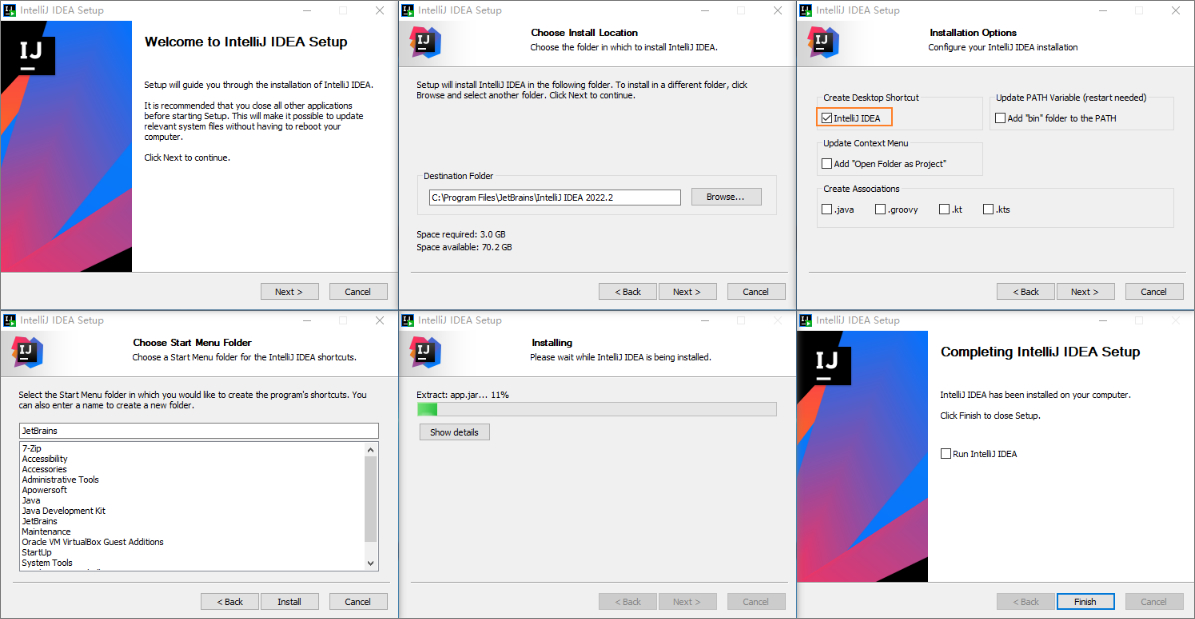
Task: Tick the .kt association checkbox
Action: pos(944,209)
